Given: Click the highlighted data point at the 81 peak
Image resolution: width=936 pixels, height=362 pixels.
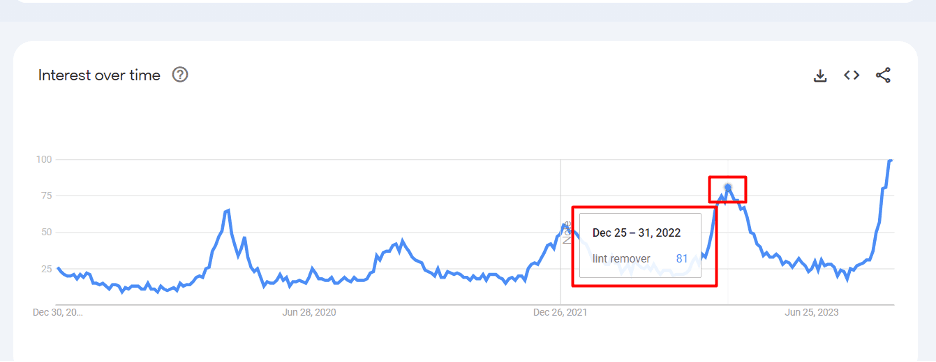Looking at the screenshot, I should coord(728,187).
